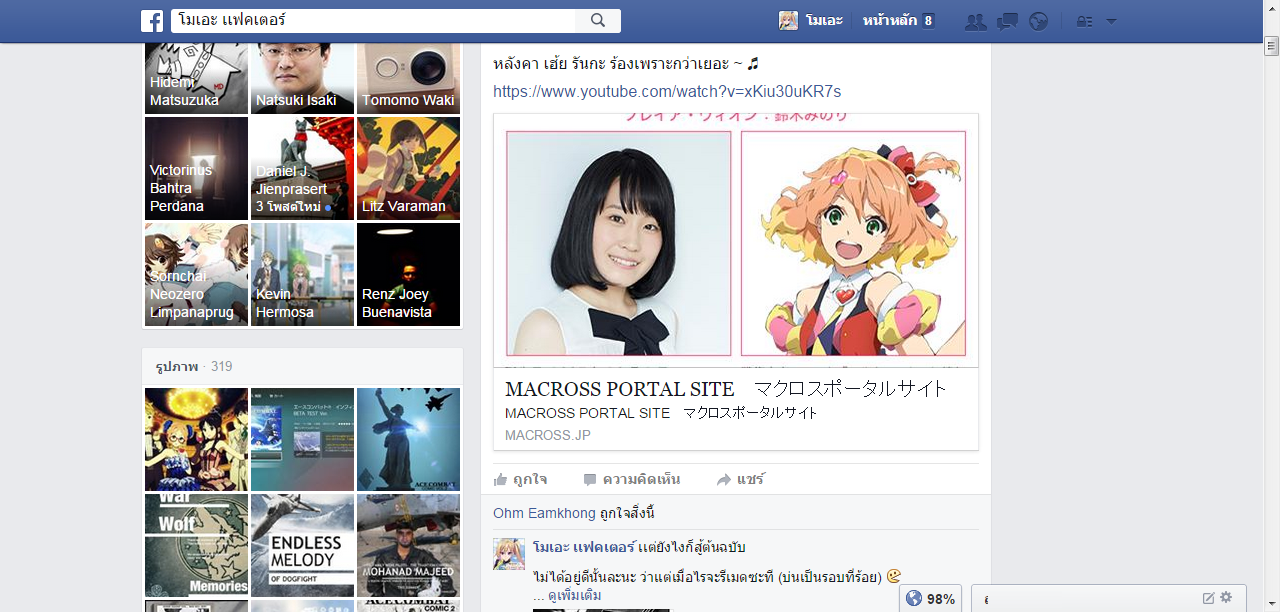1280x612 pixels.
Task: Open โมเอะ profile link in top bar
Action: pos(824,21)
